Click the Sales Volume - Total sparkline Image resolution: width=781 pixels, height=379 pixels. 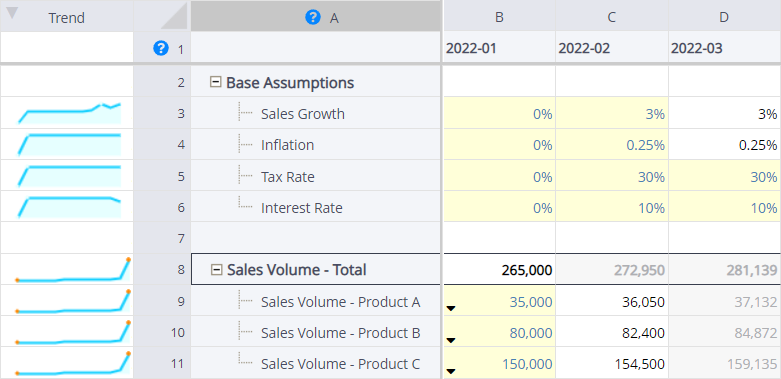click(x=73, y=269)
